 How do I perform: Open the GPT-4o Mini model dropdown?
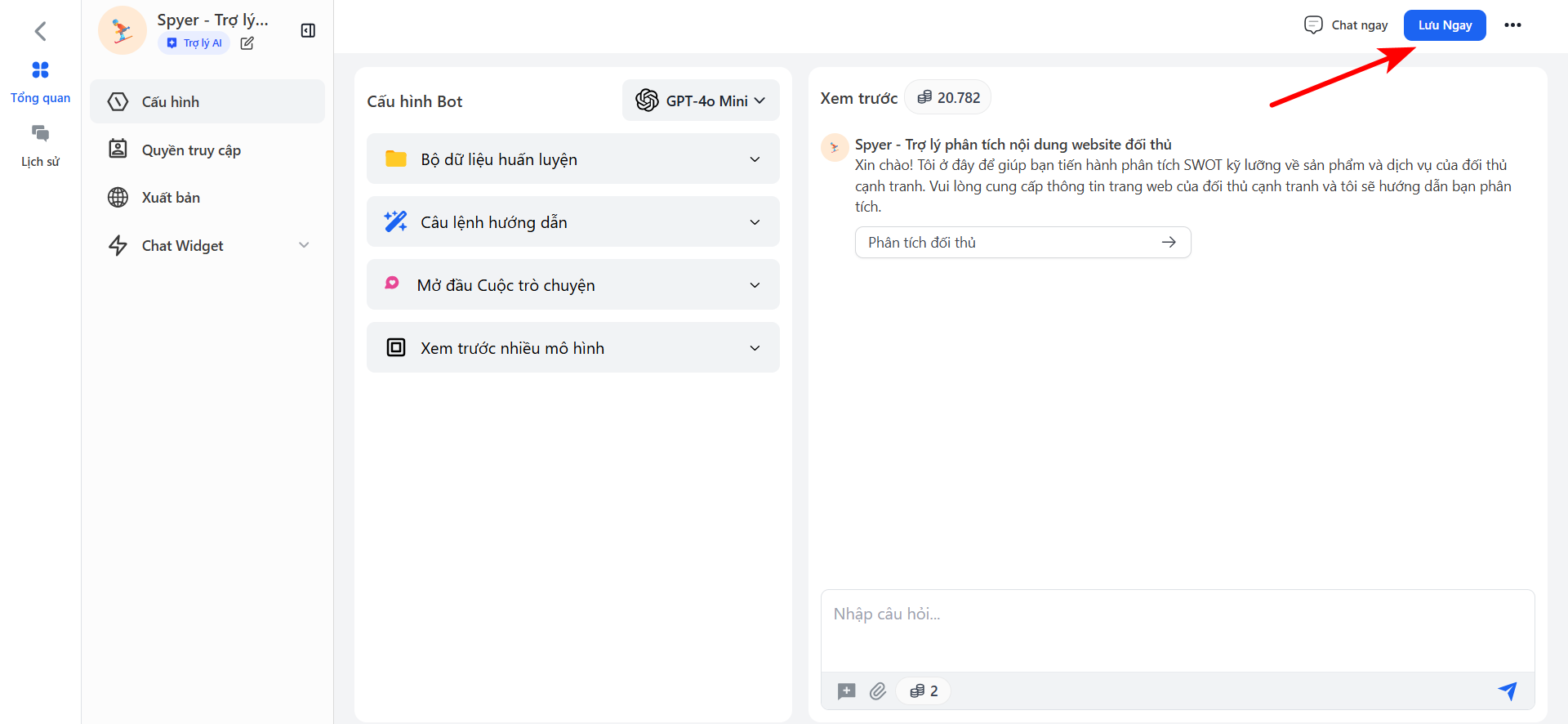pyautogui.click(x=700, y=101)
